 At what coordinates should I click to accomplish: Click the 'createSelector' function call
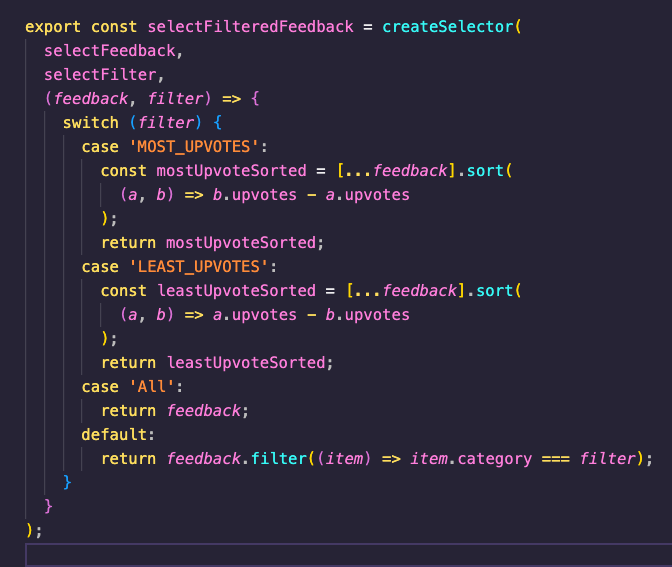(x=447, y=27)
